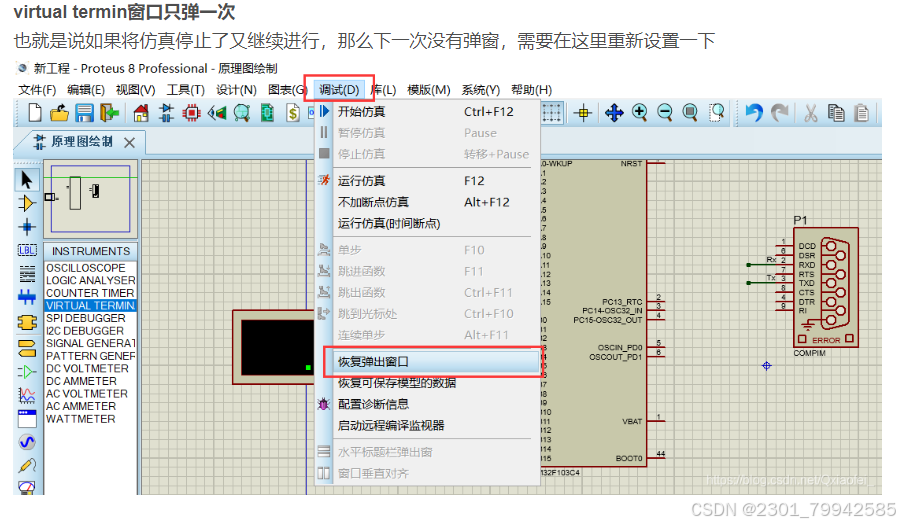Select the Terminals Mode tool
Viewport: 900px width, 525px height.
click(26, 348)
